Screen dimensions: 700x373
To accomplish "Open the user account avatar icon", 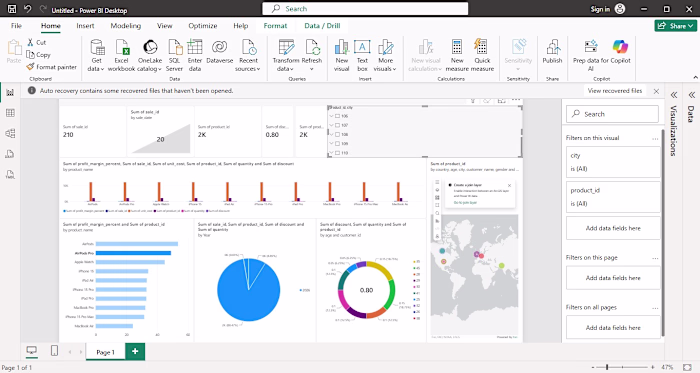I will [620, 9].
